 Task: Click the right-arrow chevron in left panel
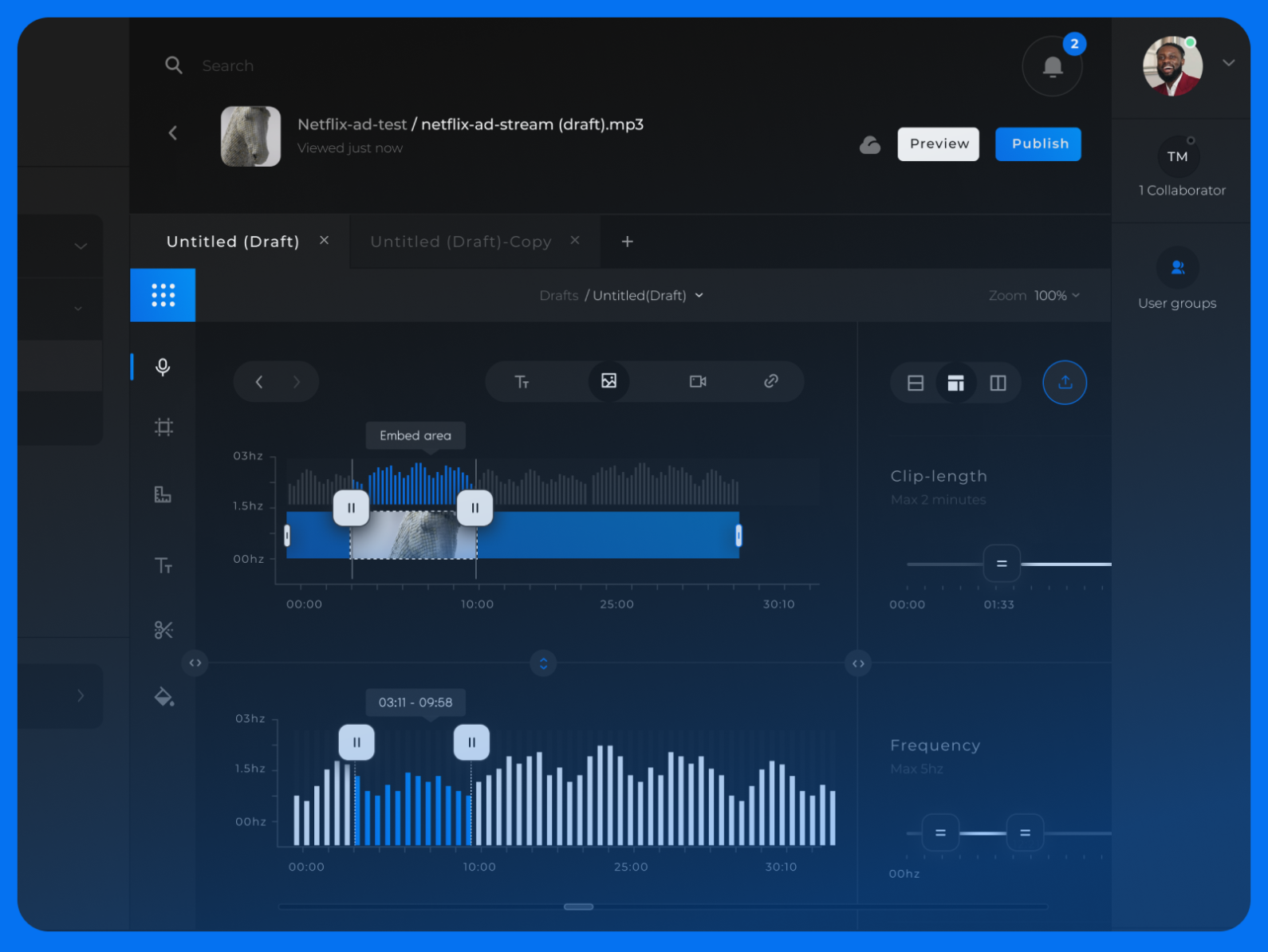point(81,695)
